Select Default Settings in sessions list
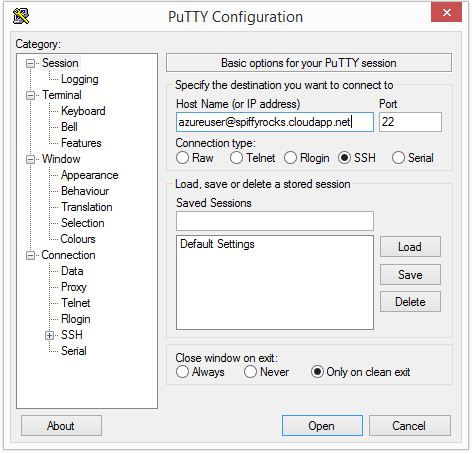This screenshot has width=472, height=454. pos(217,244)
